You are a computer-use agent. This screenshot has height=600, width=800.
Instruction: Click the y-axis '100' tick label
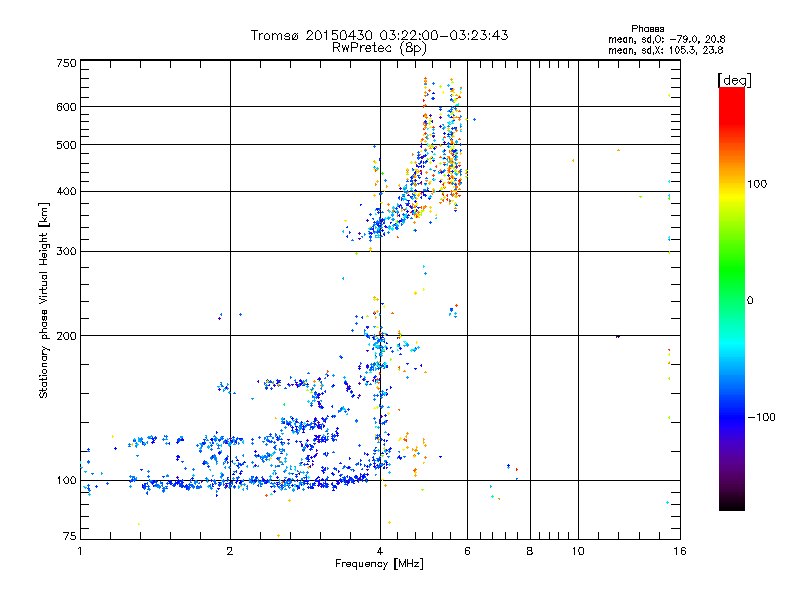[x=67, y=480]
